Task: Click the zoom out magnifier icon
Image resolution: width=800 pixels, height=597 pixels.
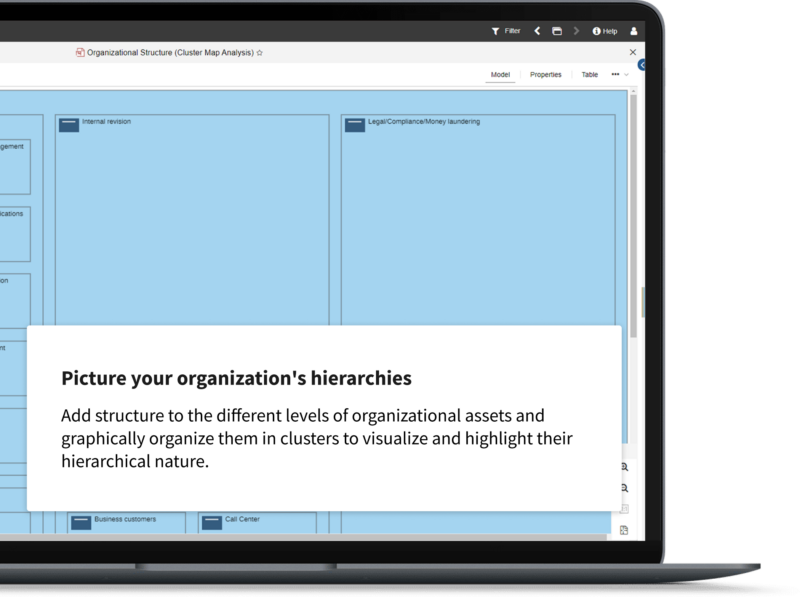Action: 624,488
